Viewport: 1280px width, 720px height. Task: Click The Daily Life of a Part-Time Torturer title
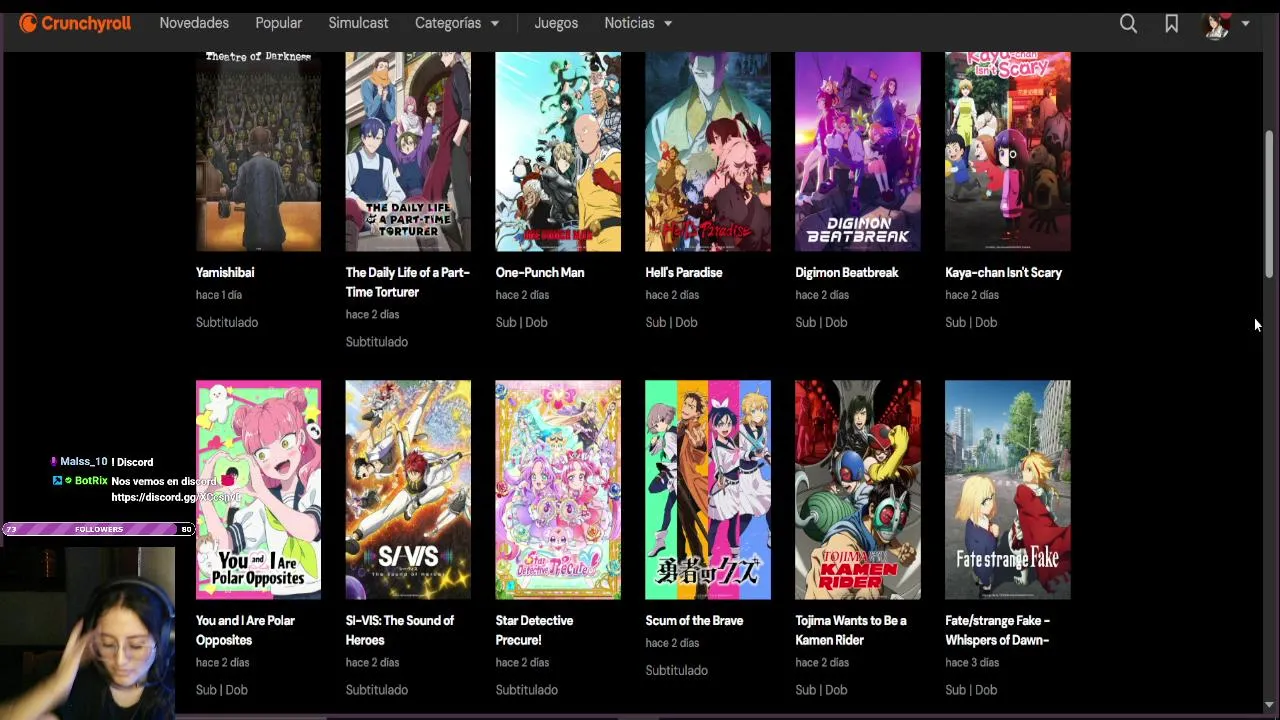407,282
